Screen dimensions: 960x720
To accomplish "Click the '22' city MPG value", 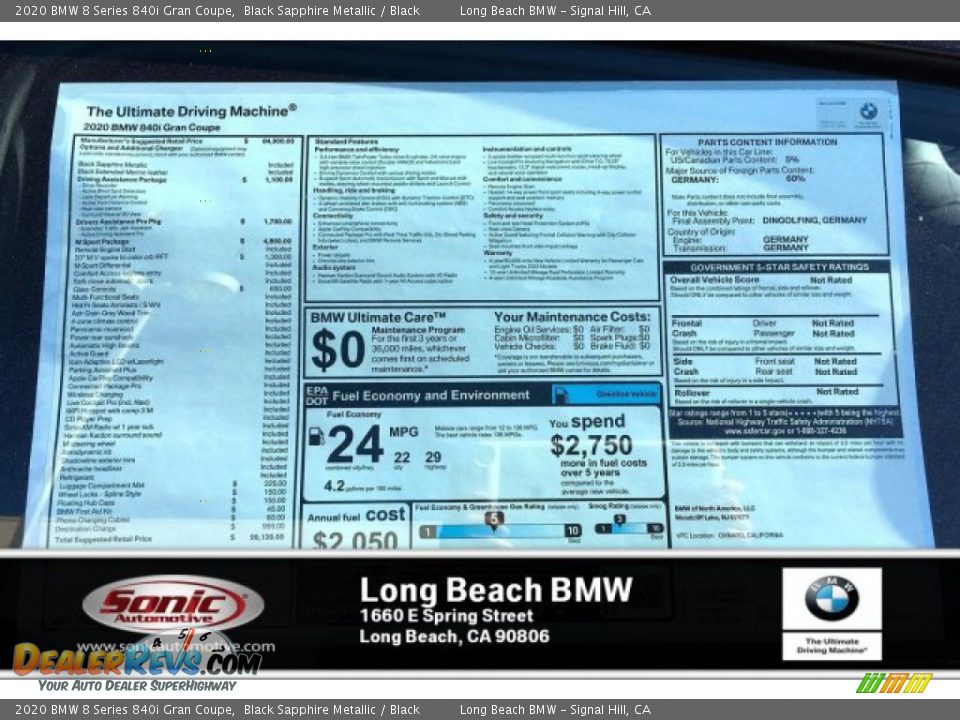I will point(402,457).
